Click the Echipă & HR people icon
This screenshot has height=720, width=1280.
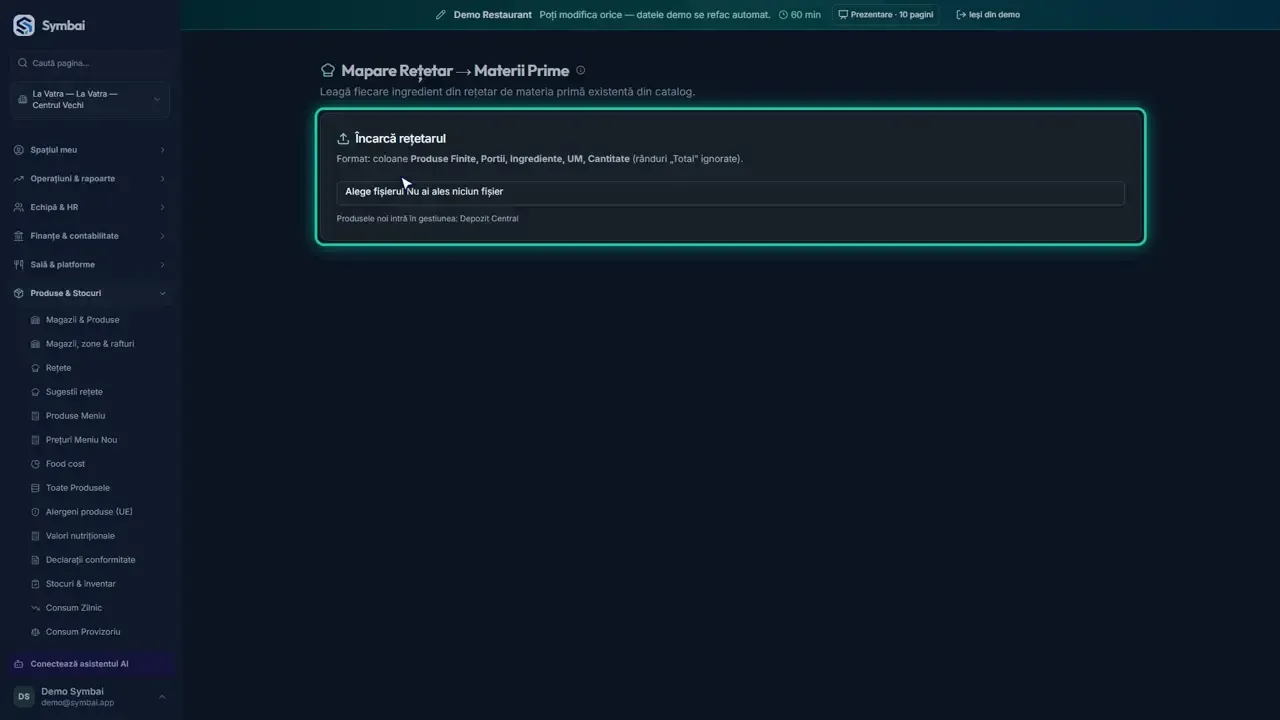[x=19, y=207]
